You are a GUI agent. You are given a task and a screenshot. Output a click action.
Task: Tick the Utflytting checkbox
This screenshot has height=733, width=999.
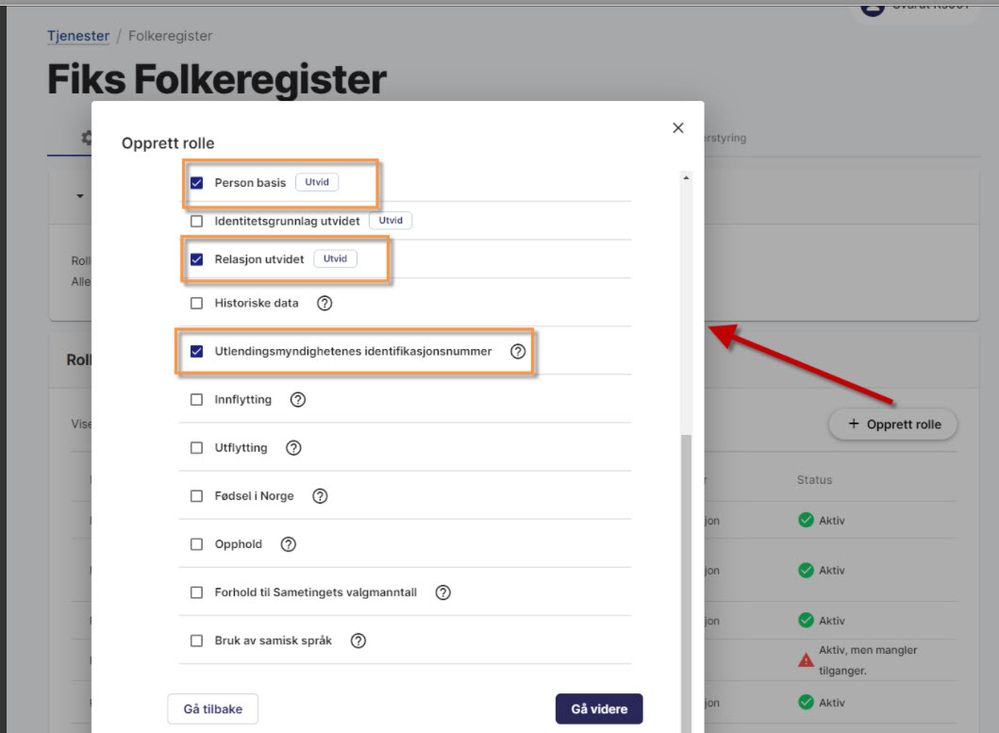(197, 448)
